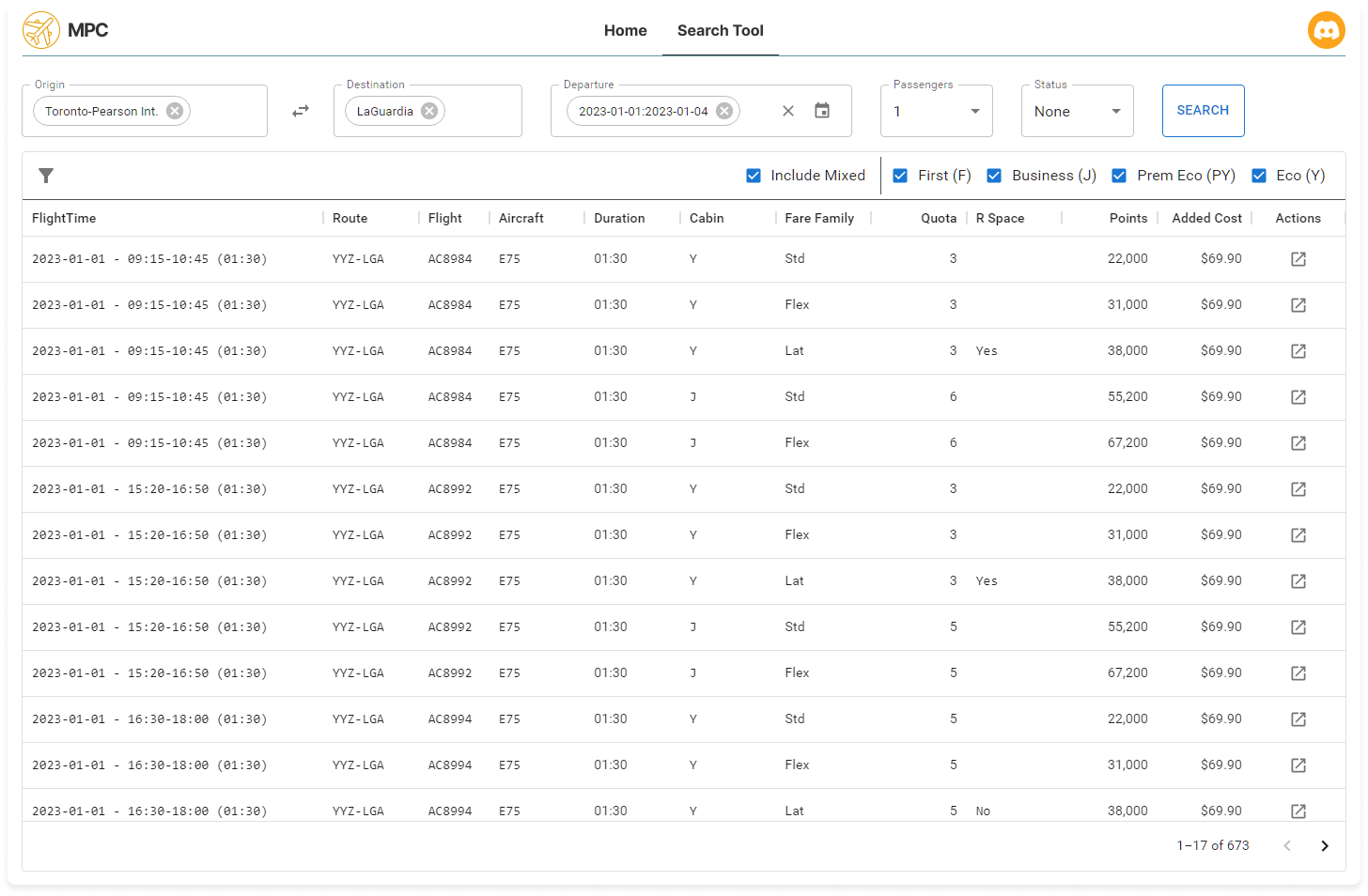
Task: Open the Status dropdown showing None
Action: 1078,111
